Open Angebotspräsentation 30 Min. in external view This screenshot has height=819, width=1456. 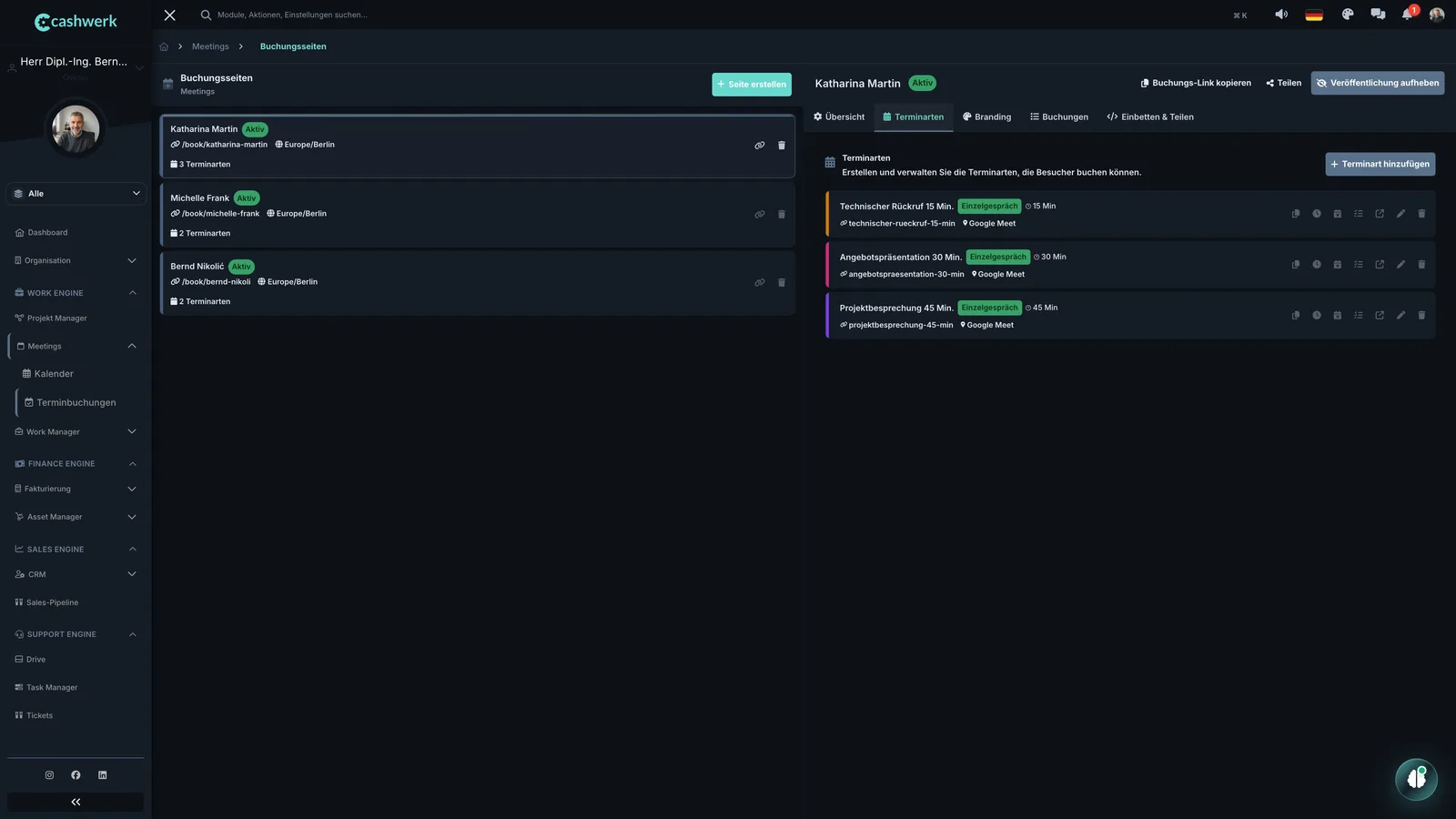point(1380,265)
